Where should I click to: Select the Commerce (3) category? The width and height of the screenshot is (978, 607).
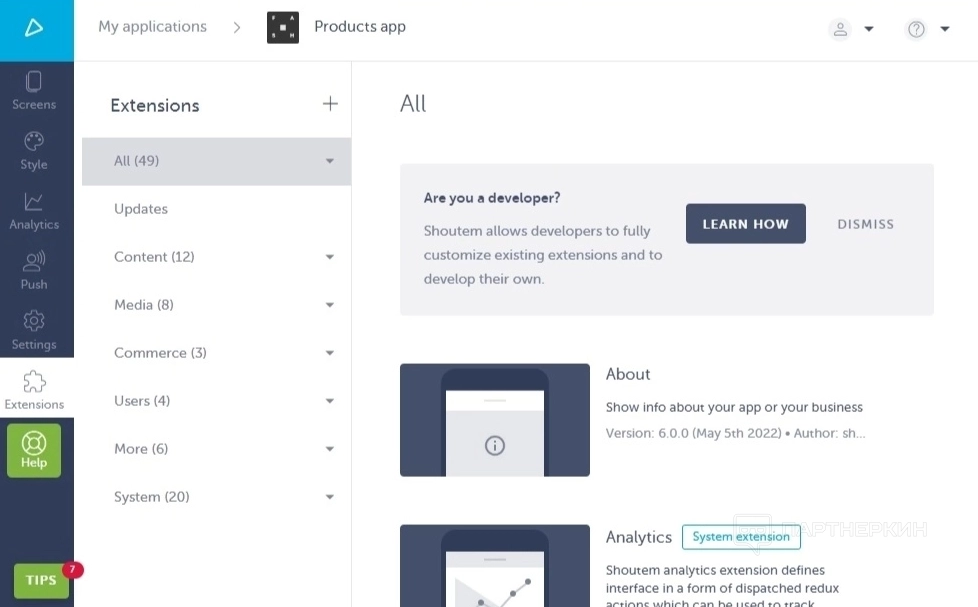(x=160, y=353)
